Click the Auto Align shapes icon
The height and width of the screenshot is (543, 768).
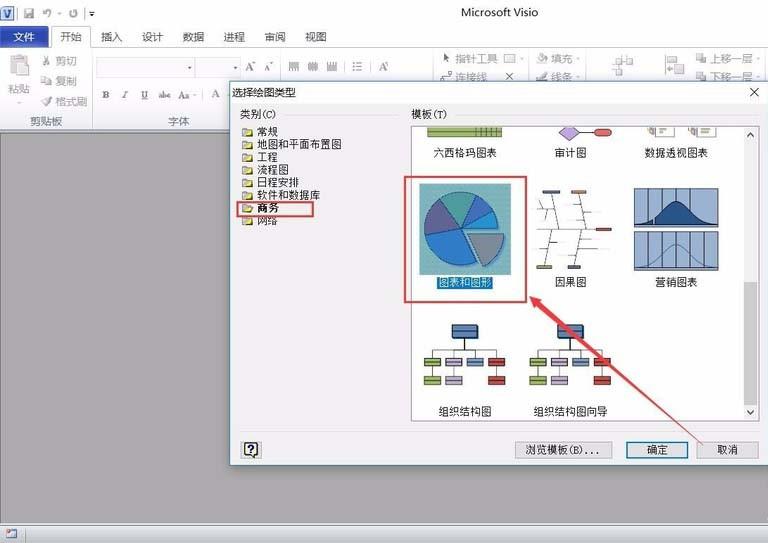(622, 65)
